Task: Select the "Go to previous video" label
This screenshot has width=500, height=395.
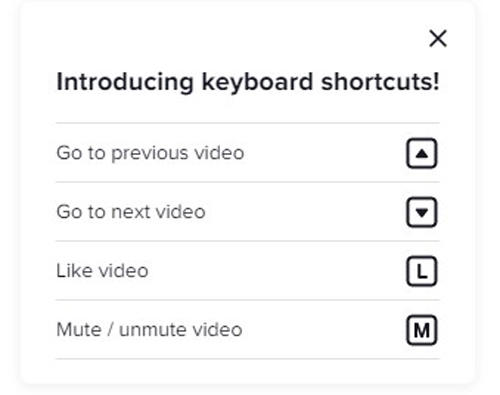Action: [150, 153]
